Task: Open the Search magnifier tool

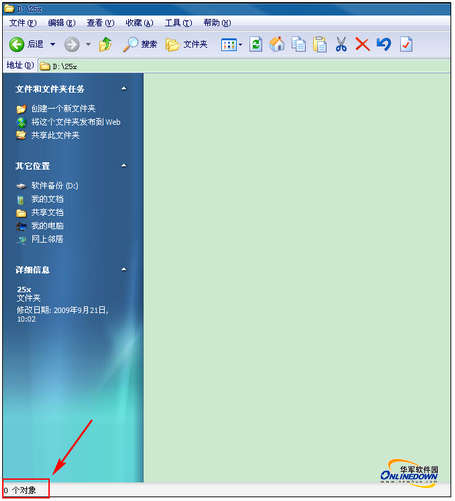Action: coord(139,44)
